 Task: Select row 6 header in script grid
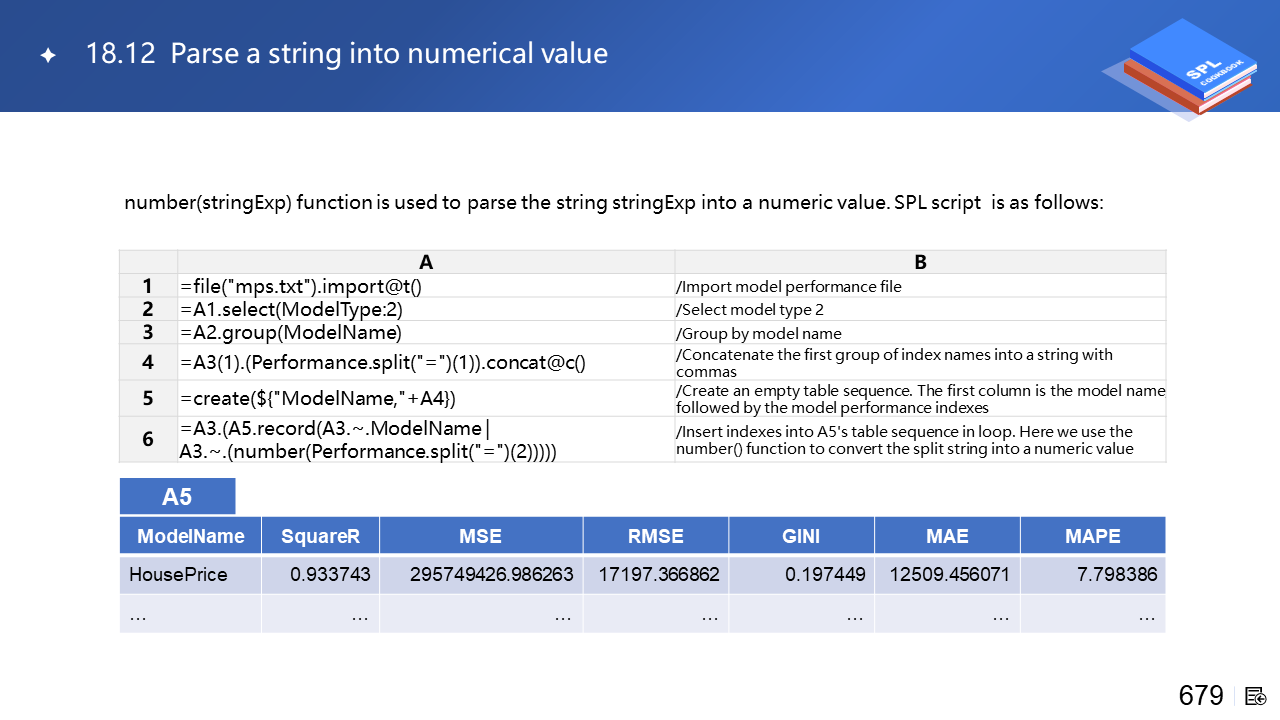pyautogui.click(x=148, y=439)
